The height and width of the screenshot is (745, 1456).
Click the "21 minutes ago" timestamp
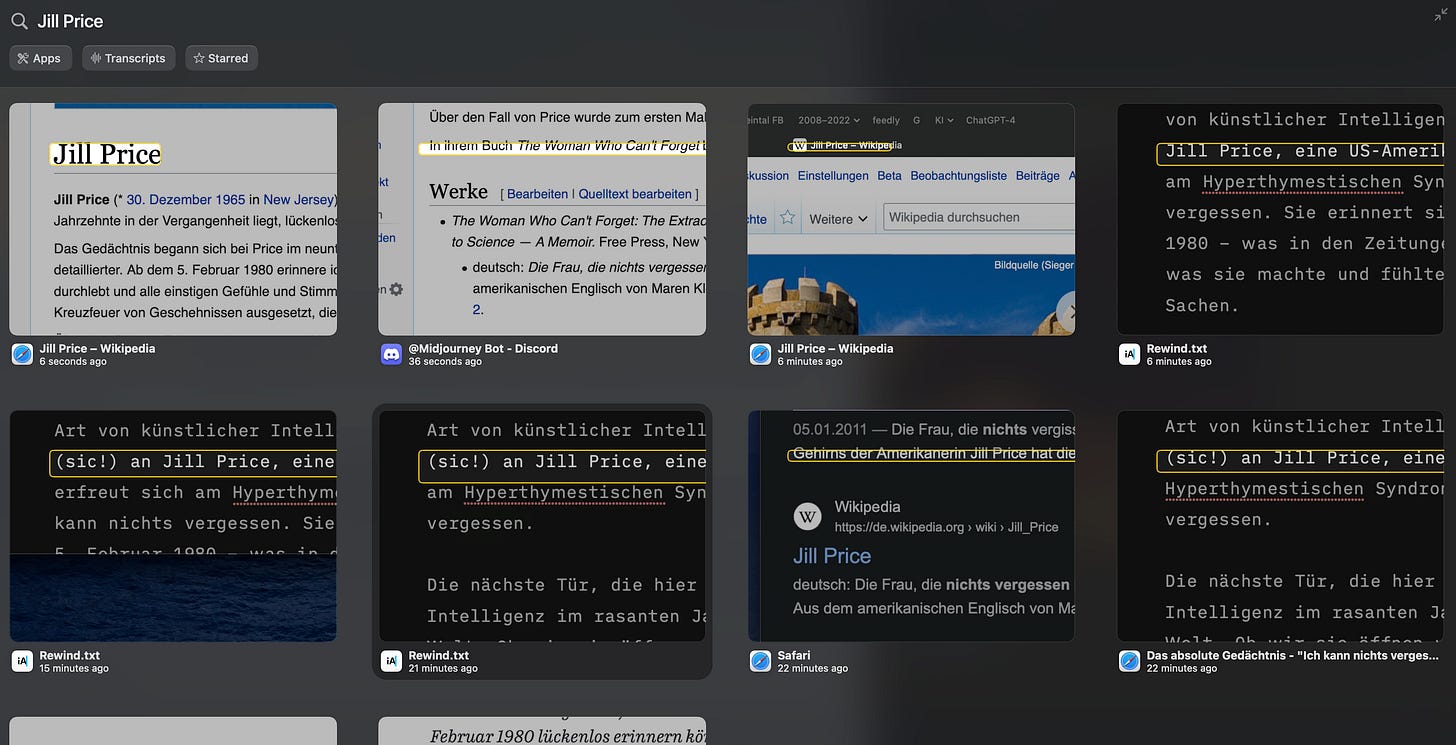(x=443, y=668)
